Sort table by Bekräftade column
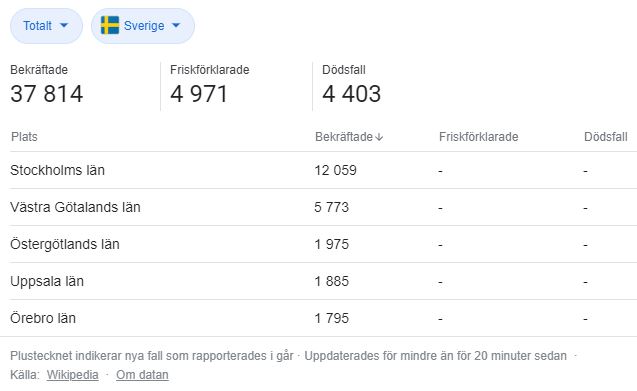Screen dimensions: 637x391 (349, 137)
